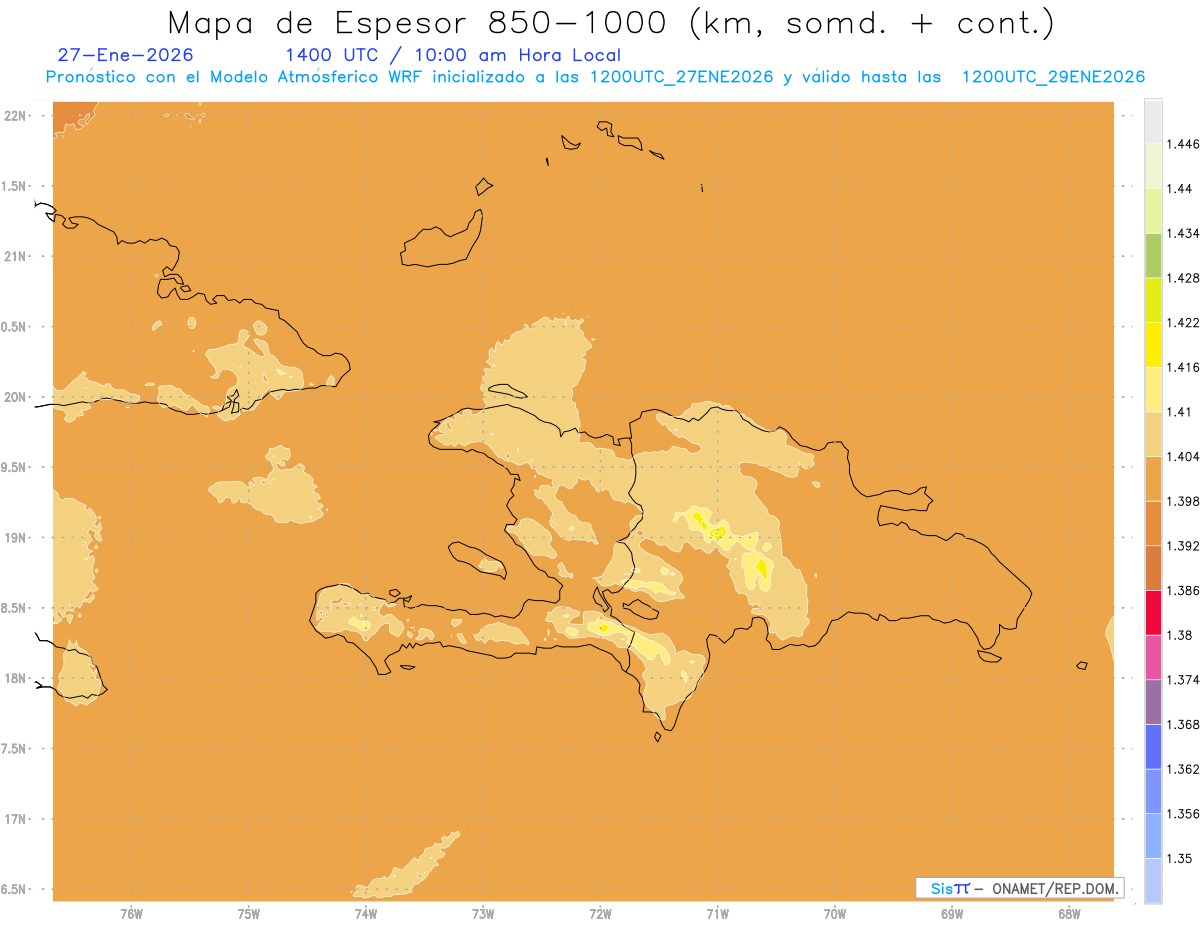The image size is (1200, 927).
Task: Click the 69W longitude label
Action: [x=952, y=914]
